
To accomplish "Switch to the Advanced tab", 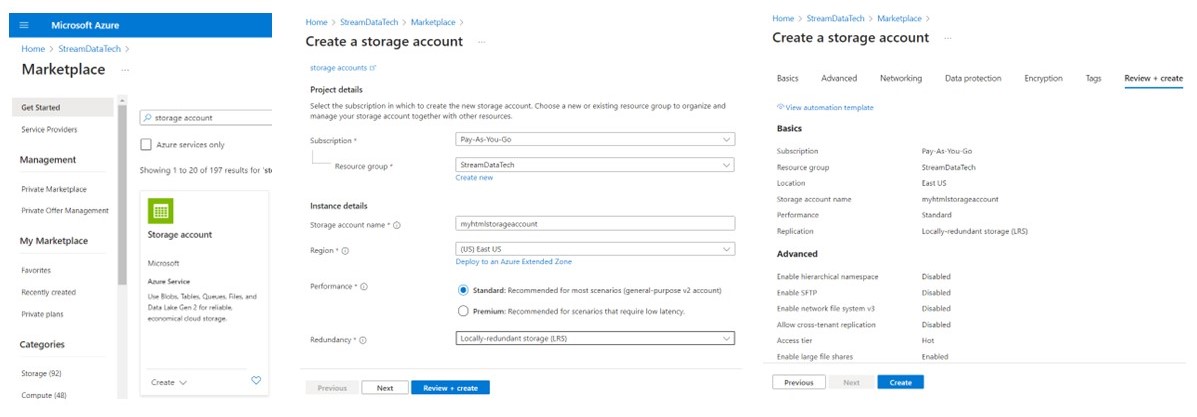I will coord(839,78).
